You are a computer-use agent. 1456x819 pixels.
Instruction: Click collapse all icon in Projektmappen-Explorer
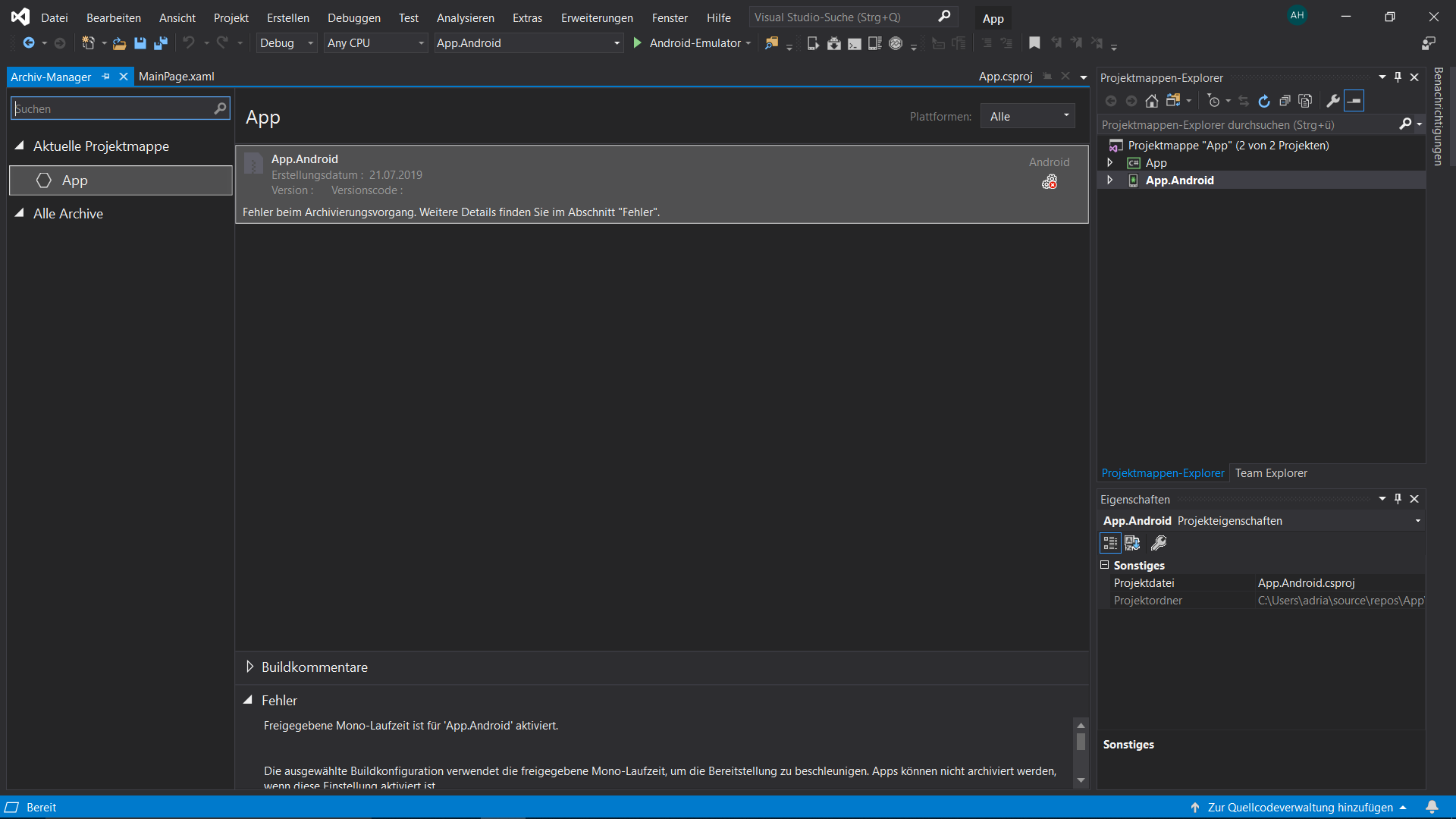click(1285, 101)
